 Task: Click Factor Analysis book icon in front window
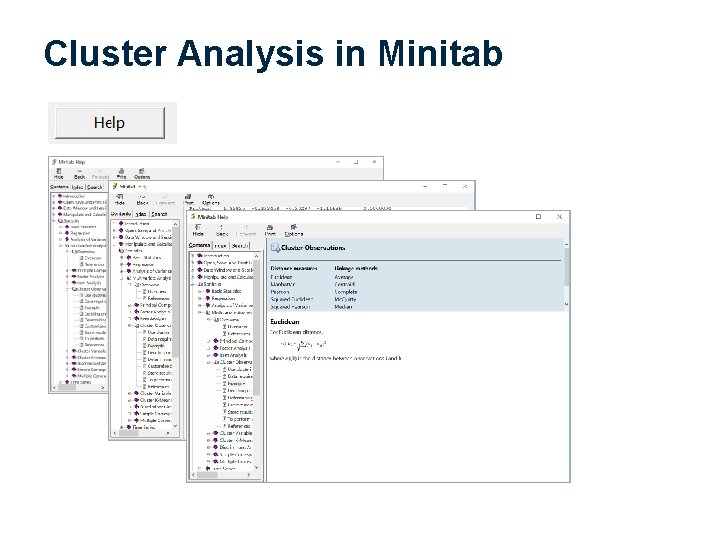point(215,348)
